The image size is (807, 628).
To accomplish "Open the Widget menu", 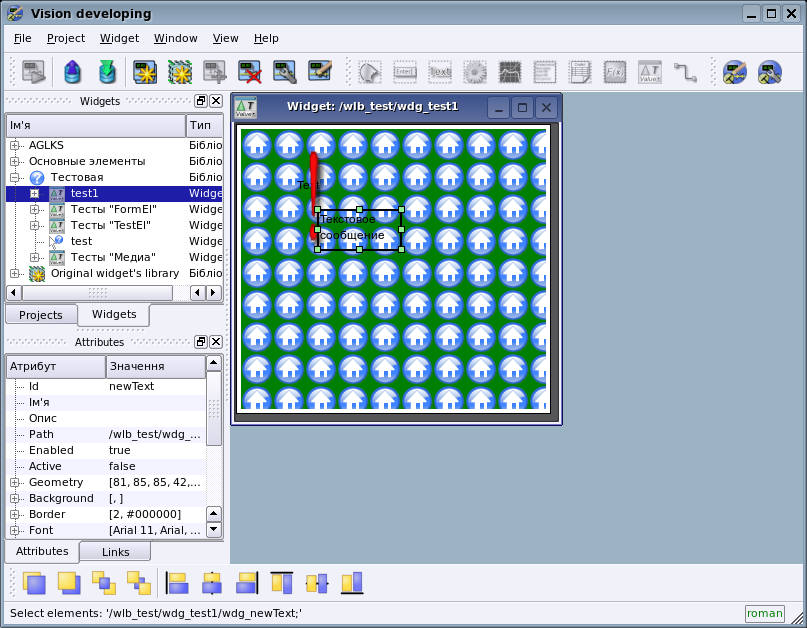I will click(x=119, y=38).
